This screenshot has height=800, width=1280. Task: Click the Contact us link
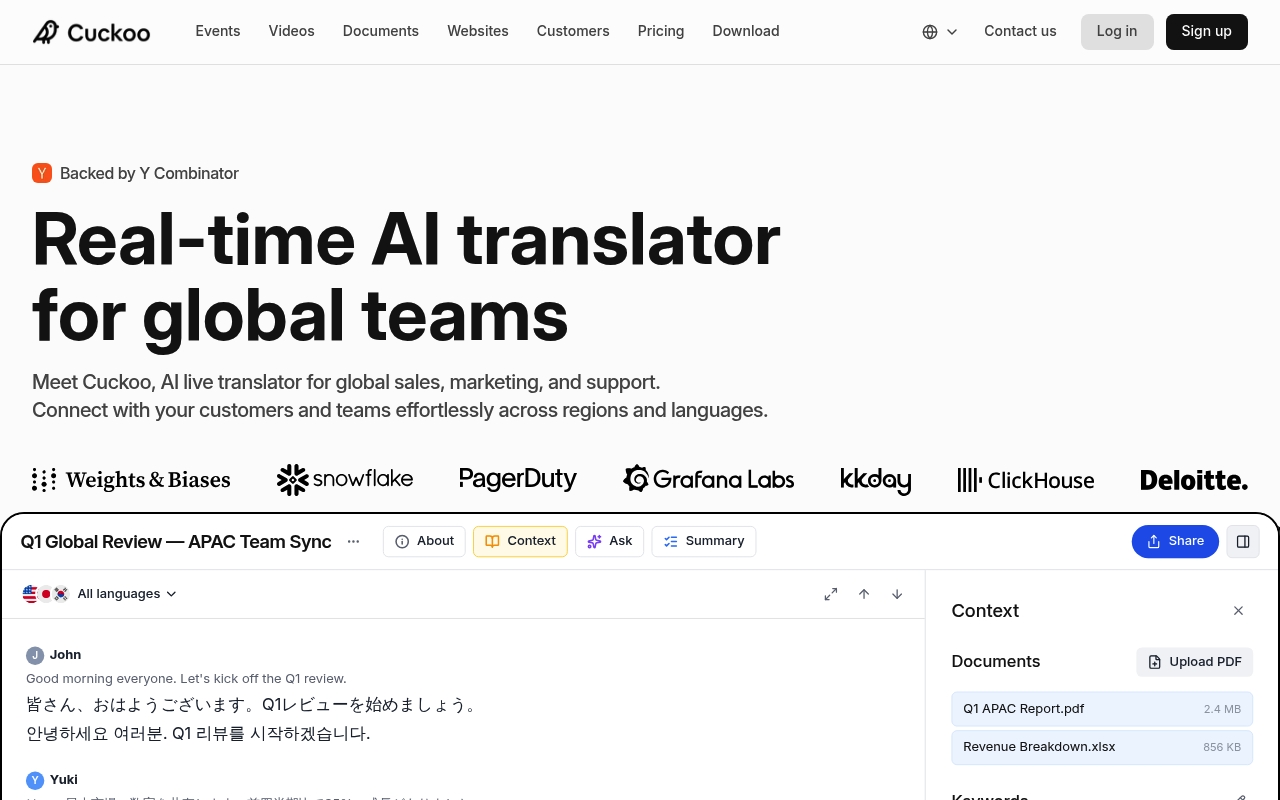[x=1020, y=31]
